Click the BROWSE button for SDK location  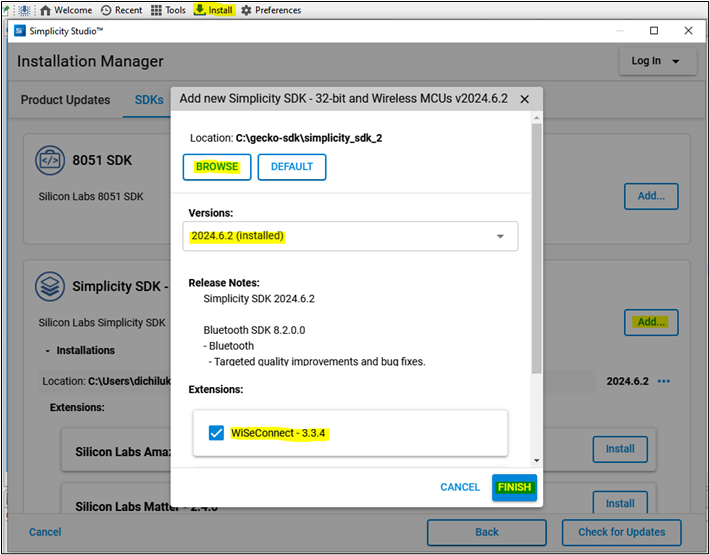(x=217, y=167)
